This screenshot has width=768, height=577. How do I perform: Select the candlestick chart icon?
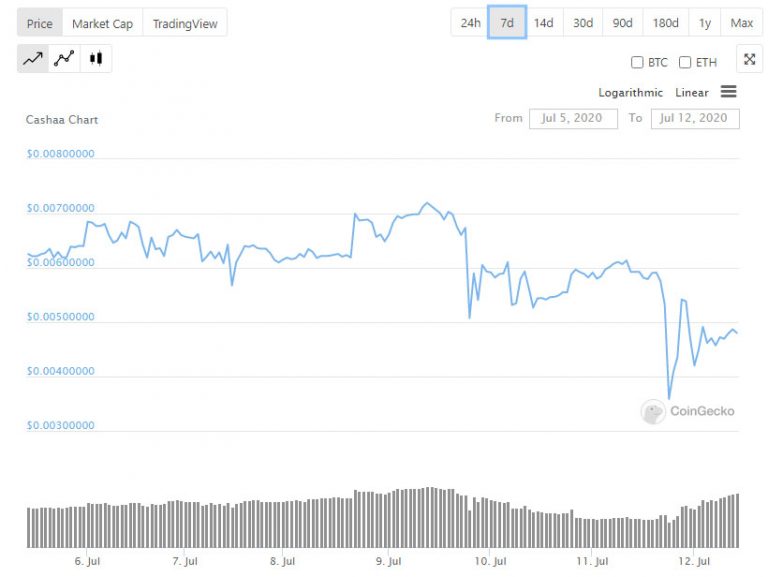(96, 59)
